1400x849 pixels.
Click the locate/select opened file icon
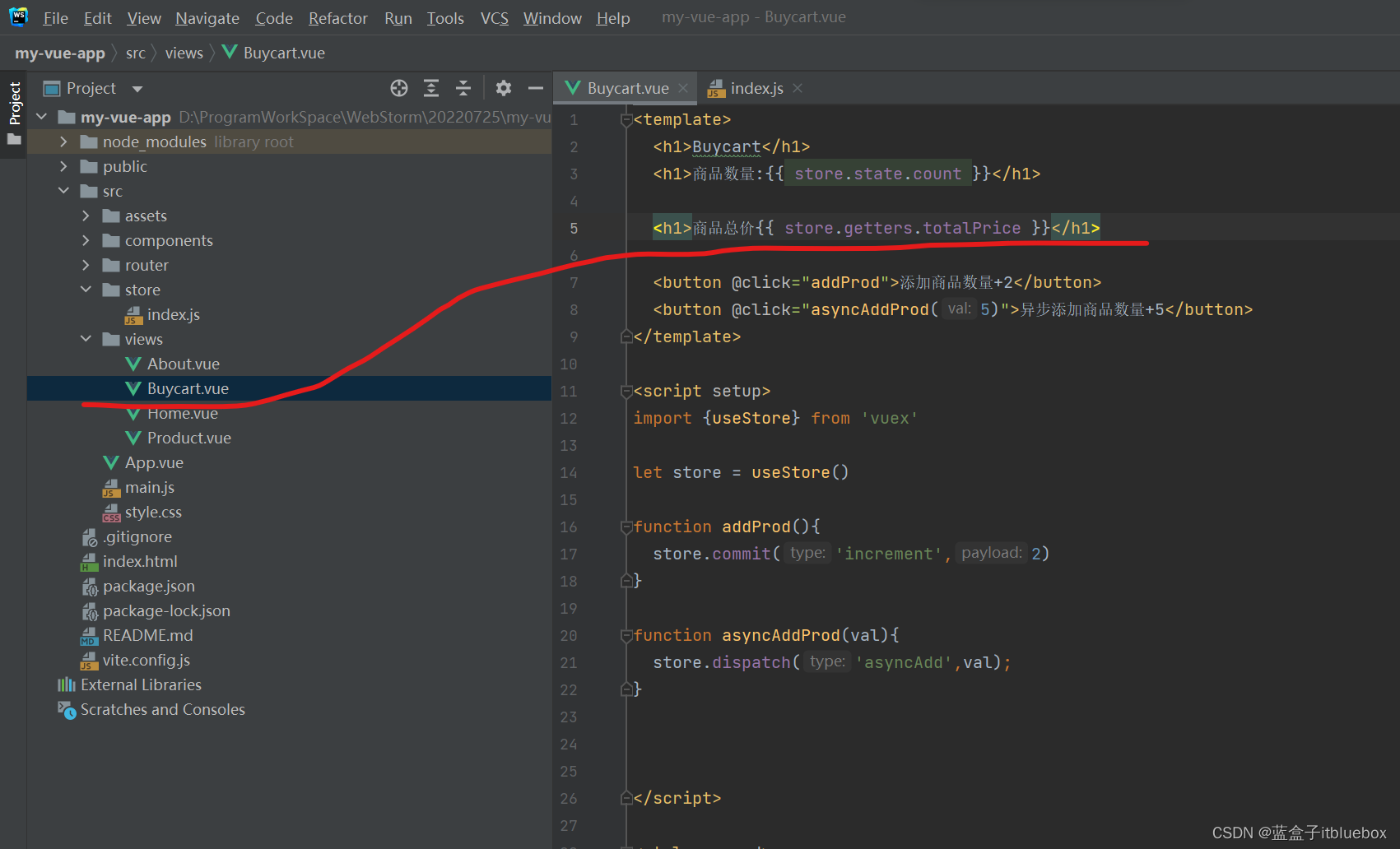pos(399,88)
